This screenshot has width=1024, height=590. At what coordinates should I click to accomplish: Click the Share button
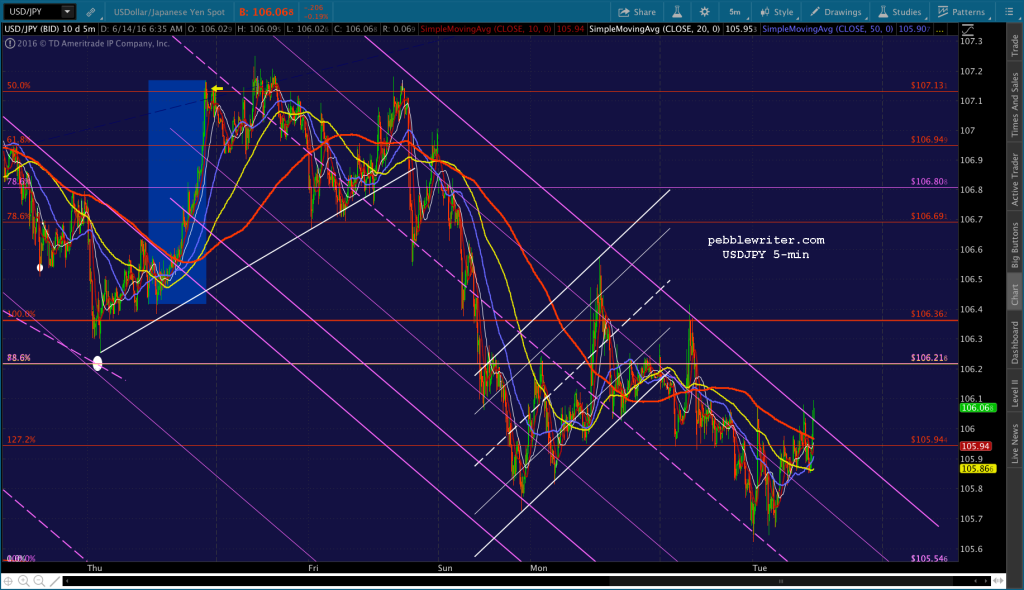click(x=637, y=12)
